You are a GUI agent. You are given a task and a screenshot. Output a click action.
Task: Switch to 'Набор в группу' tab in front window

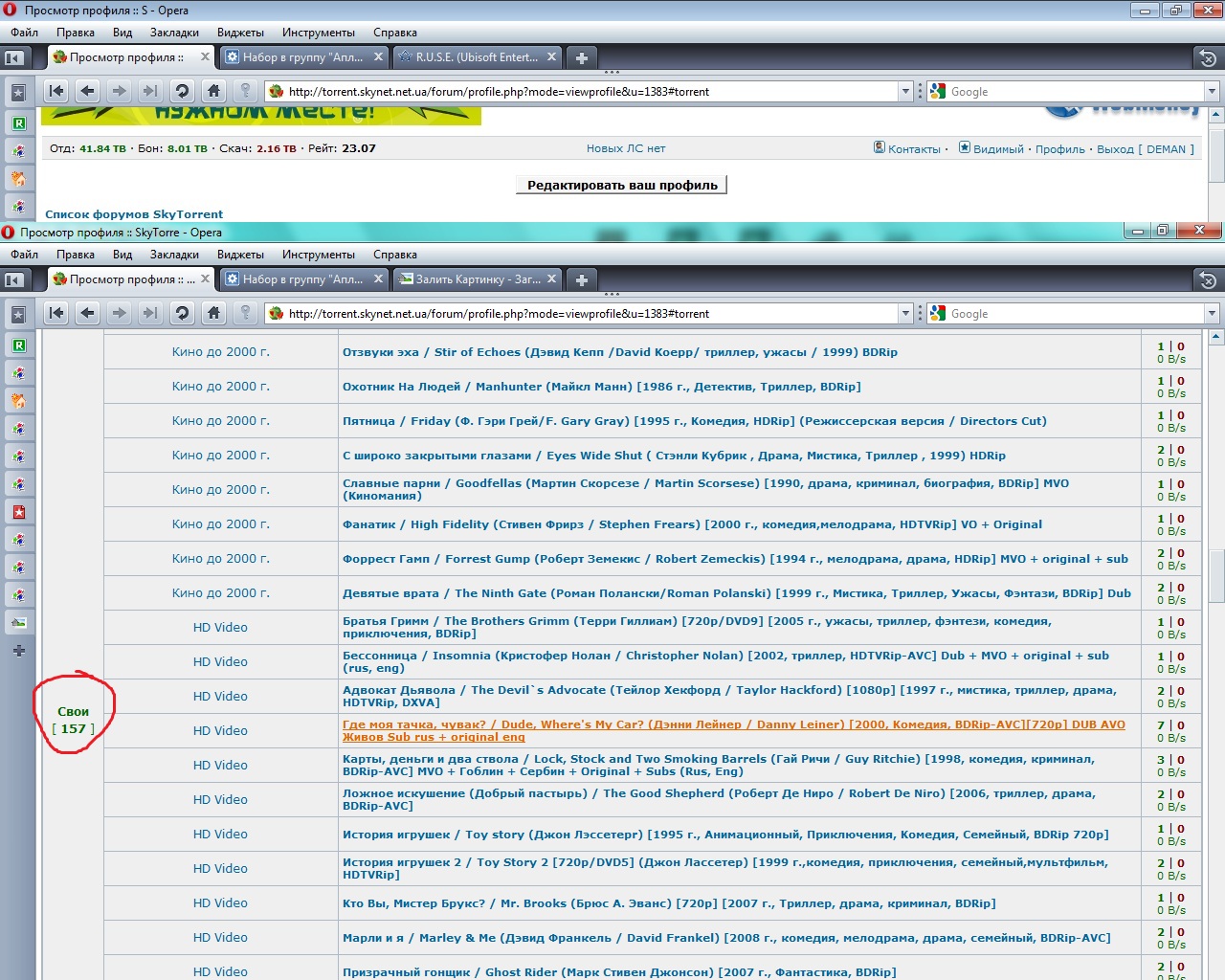pyautogui.click(x=302, y=279)
